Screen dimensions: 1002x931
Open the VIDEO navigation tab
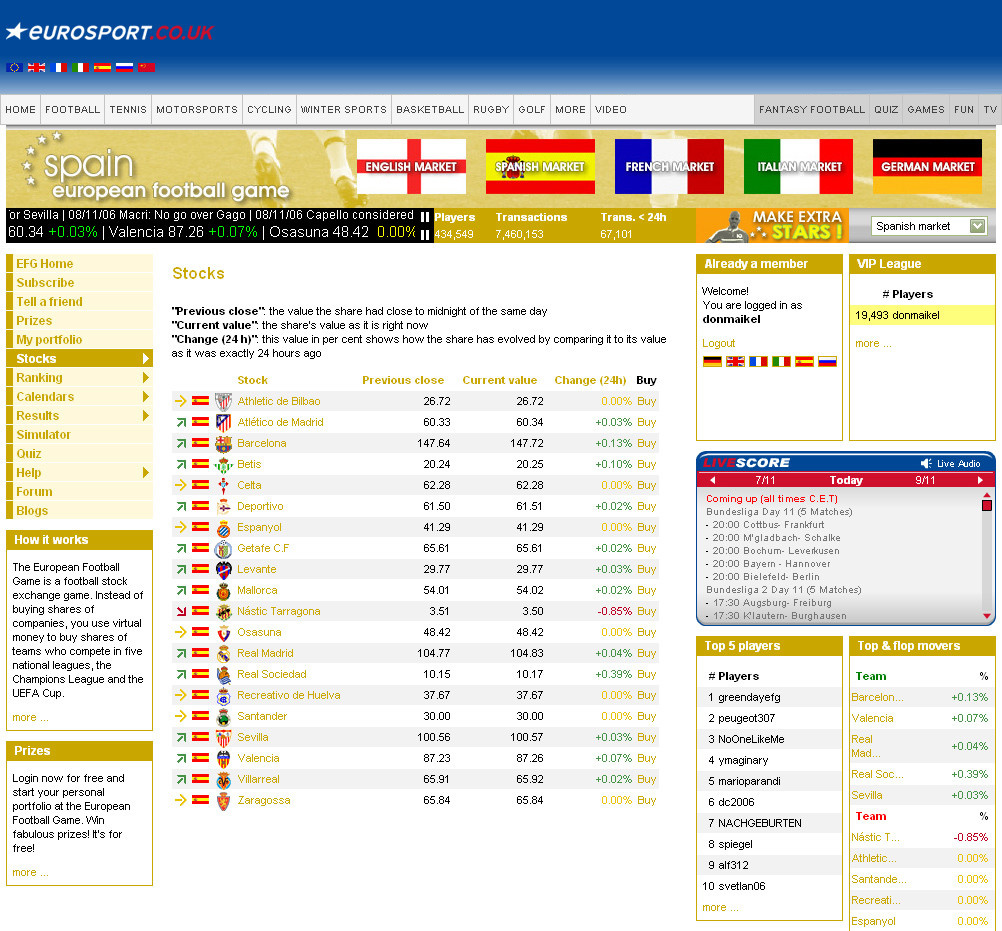click(610, 109)
